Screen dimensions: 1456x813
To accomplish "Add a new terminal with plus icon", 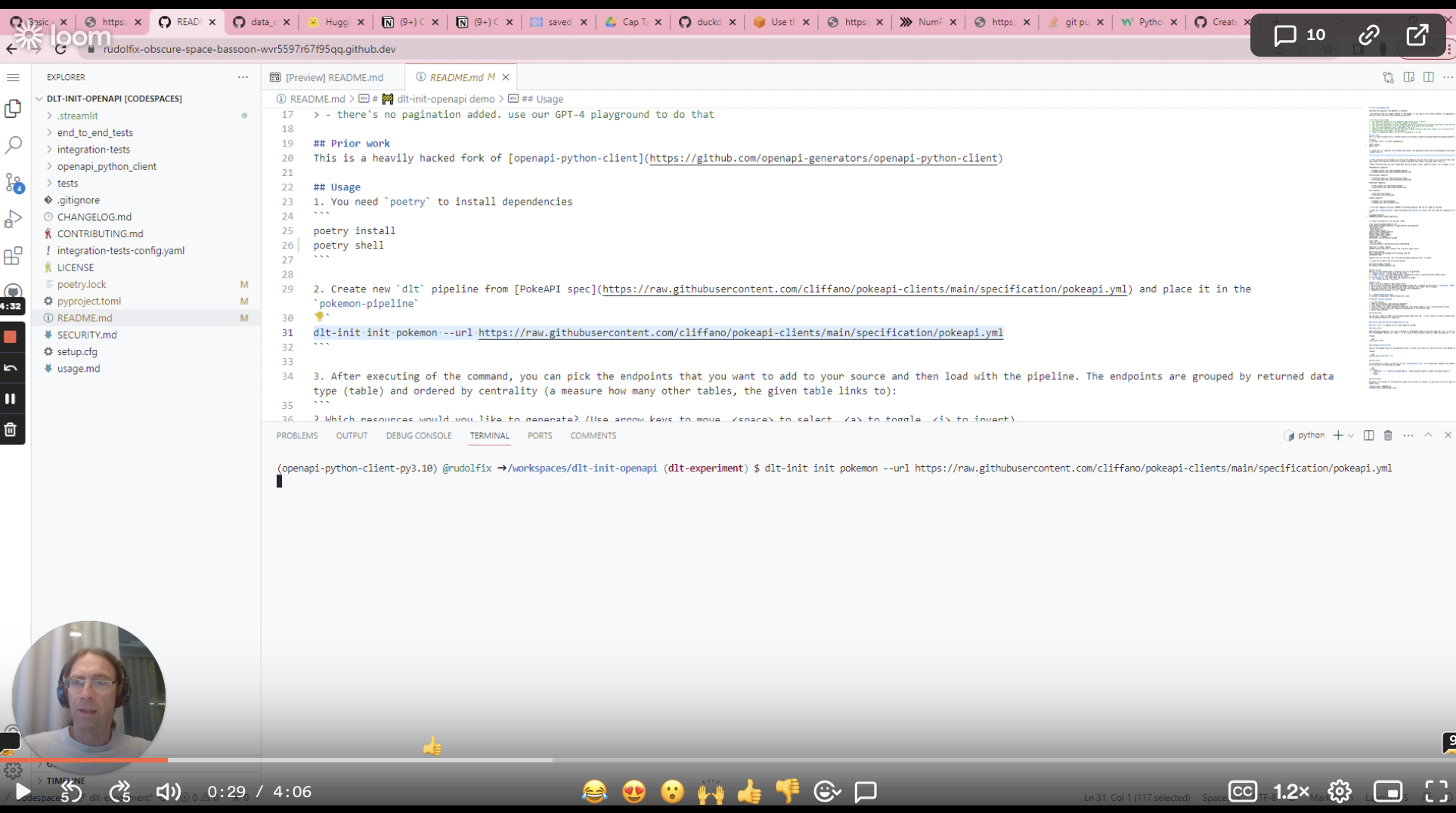I will [x=1338, y=435].
